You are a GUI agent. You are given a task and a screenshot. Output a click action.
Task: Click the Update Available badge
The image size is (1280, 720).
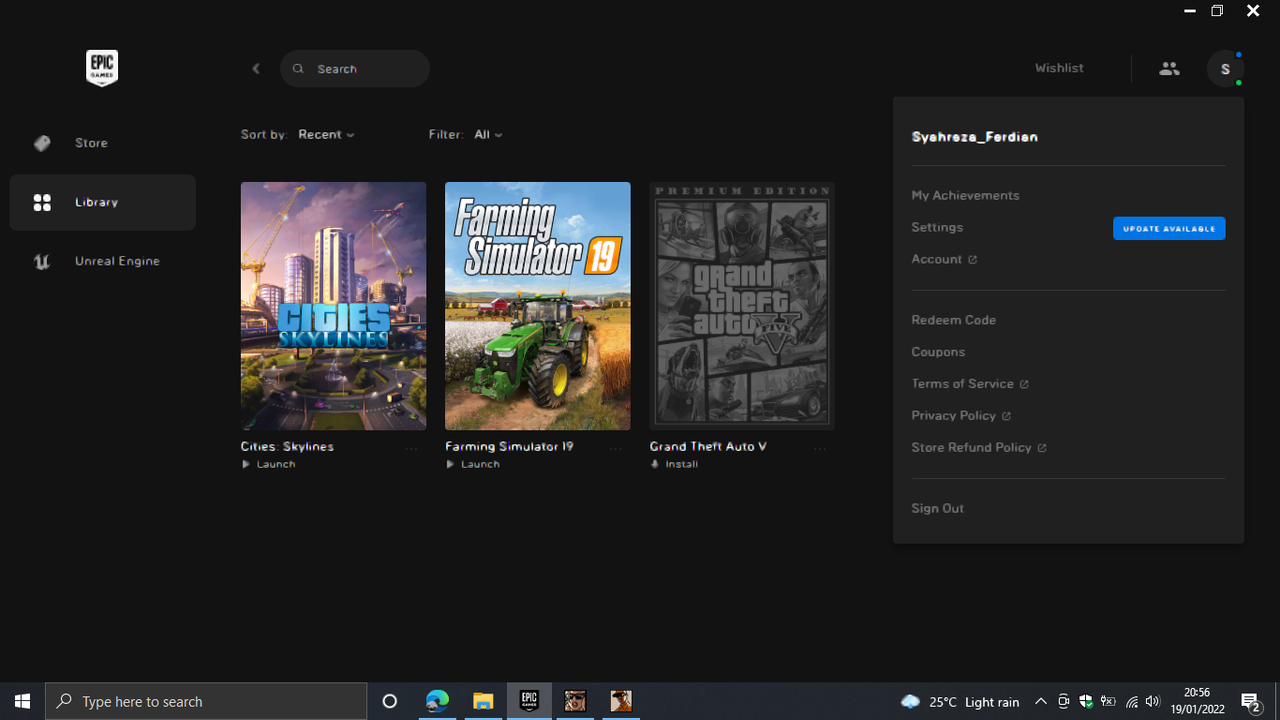point(1169,228)
